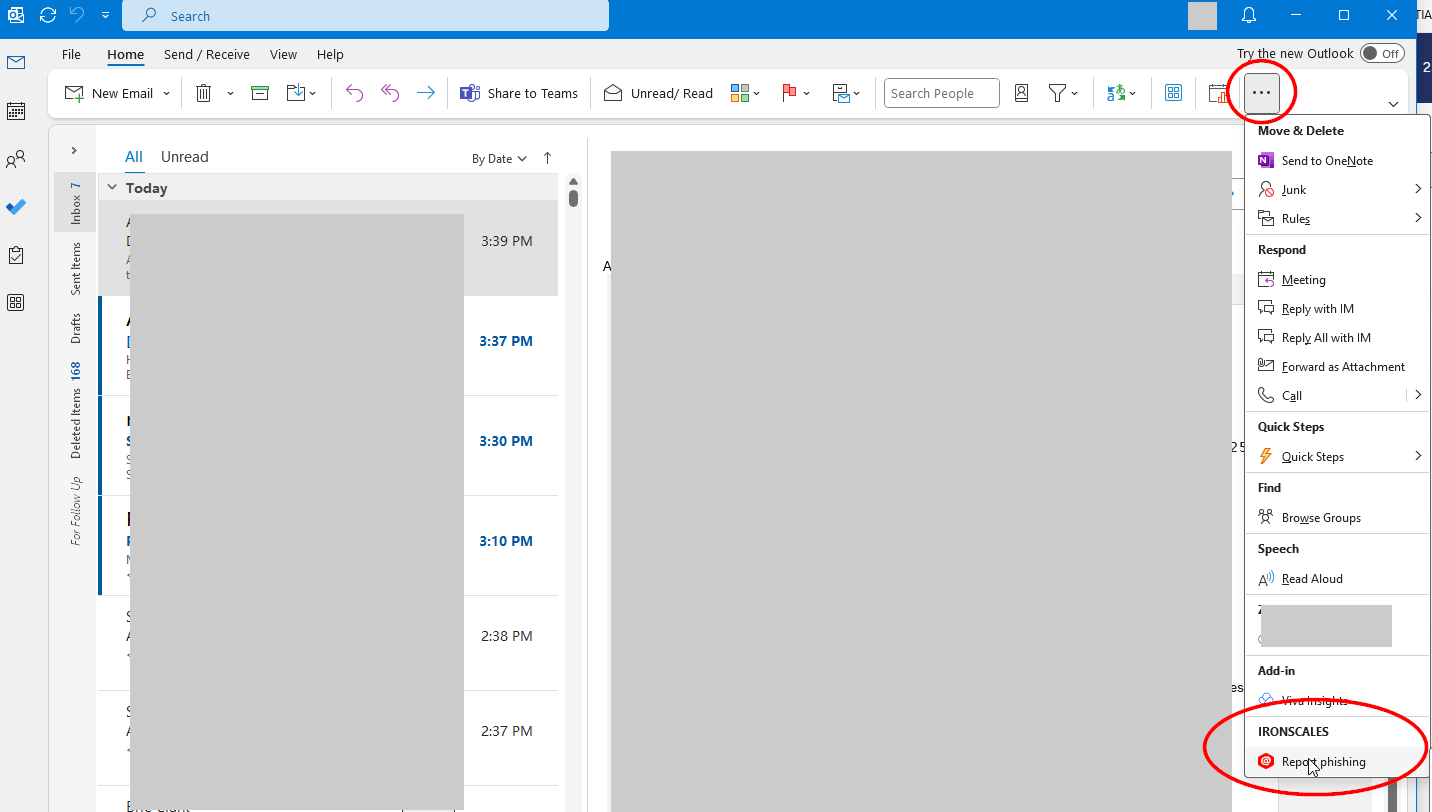Click the Search People input field
This screenshot has width=1432, height=812.
(941, 93)
